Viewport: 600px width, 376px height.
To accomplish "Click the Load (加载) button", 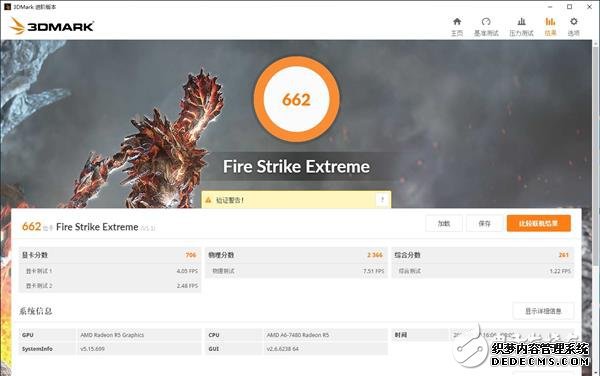I will pos(444,223).
